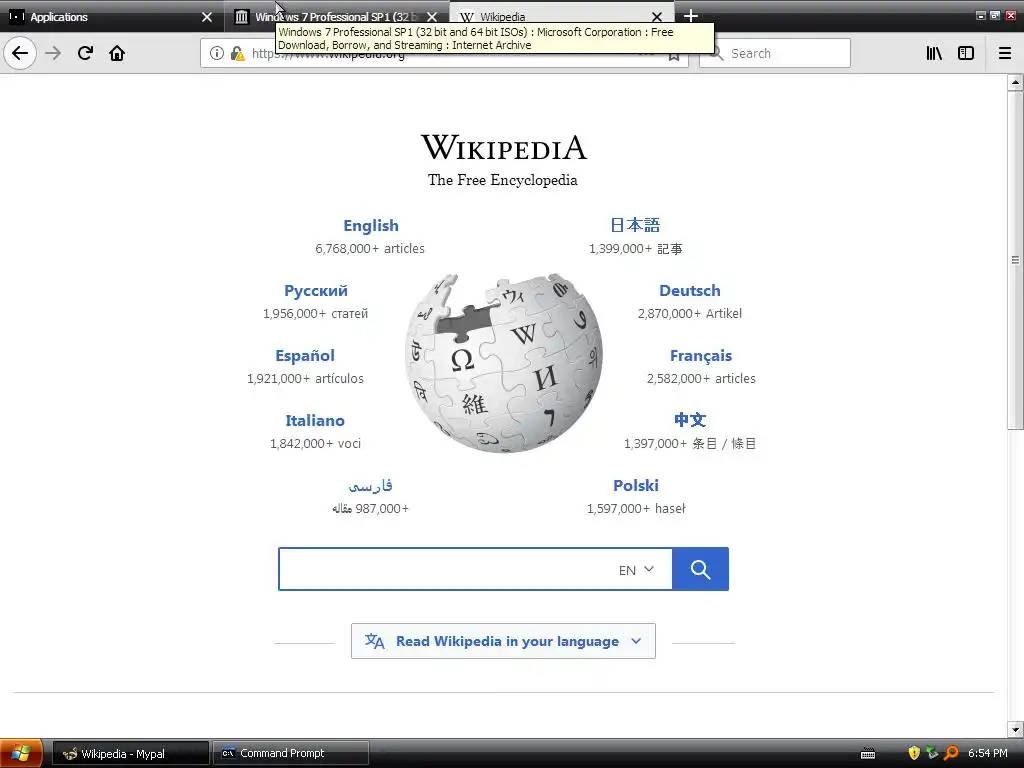Click the URL address bar

pos(444,53)
